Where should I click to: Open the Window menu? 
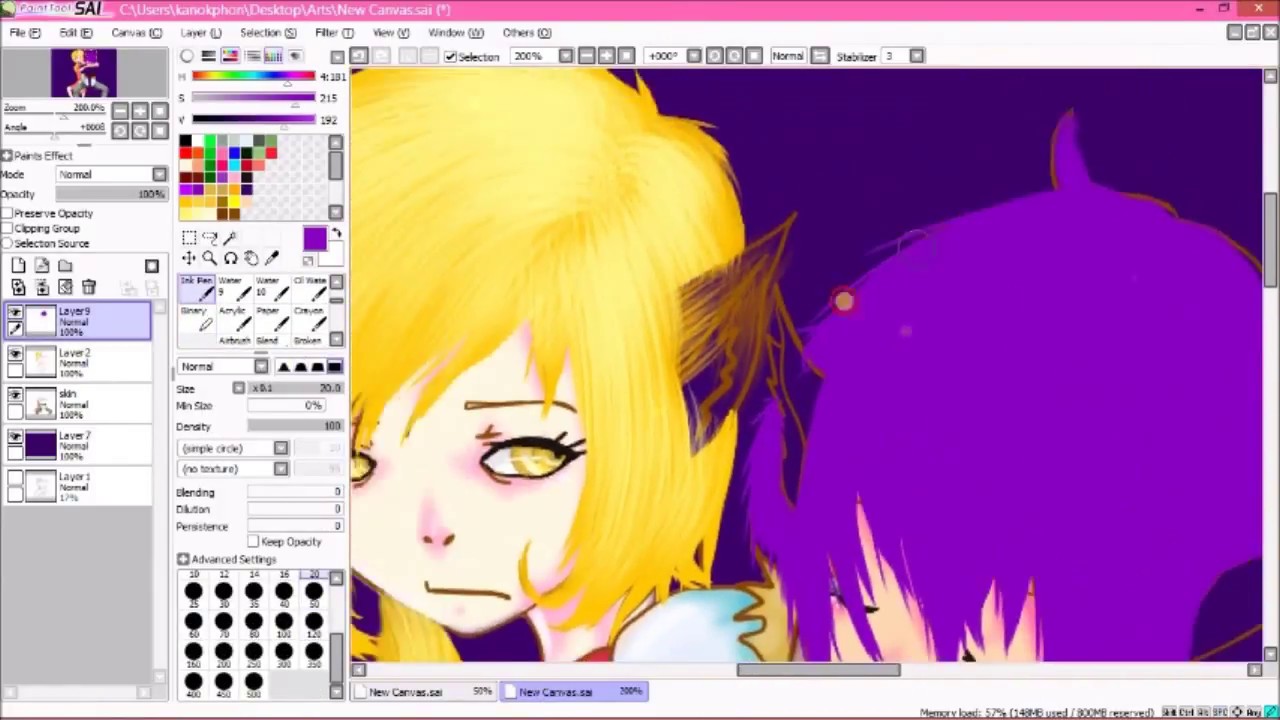(x=455, y=33)
